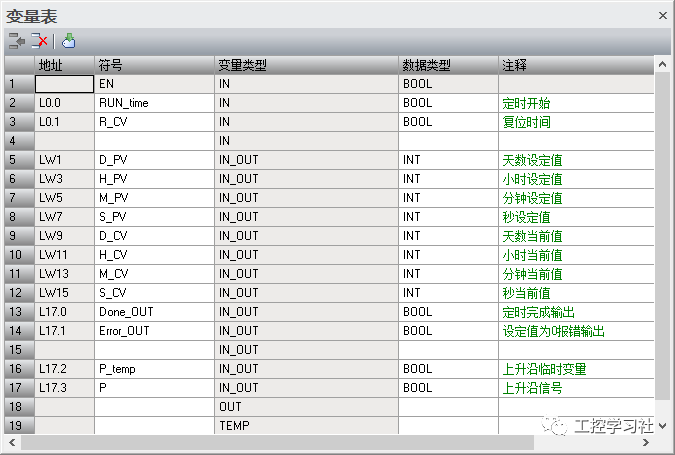Click the 定时完成输出 comment cell
Viewport: 675px width, 455px height.
point(576,312)
